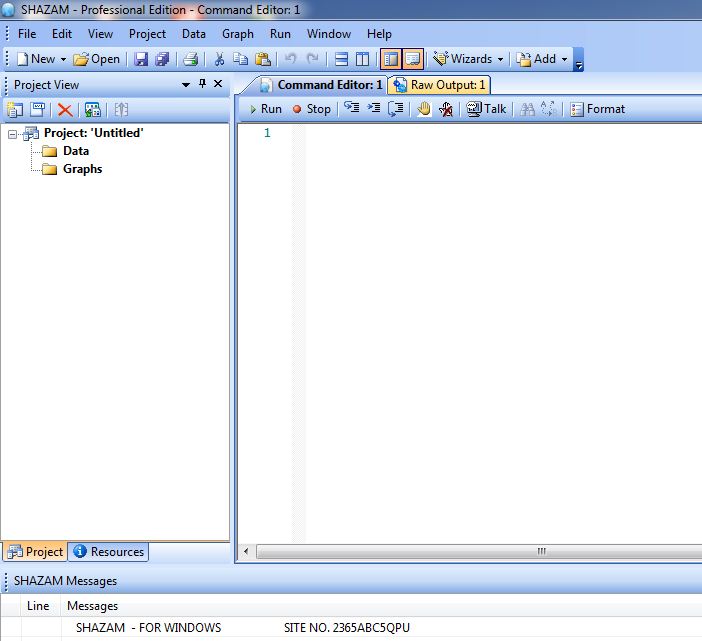Click the Replace icon in editor toolbar
This screenshot has width=702, height=641.
pyautogui.click(x=549, y=109)
